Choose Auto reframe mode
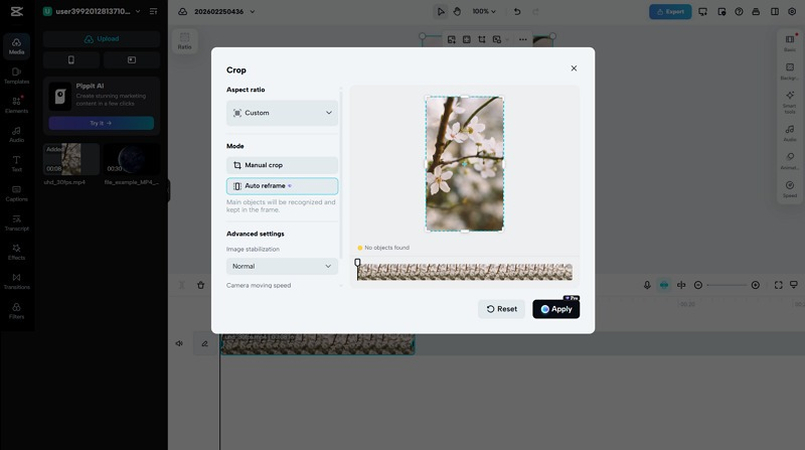 pos(282,186)
